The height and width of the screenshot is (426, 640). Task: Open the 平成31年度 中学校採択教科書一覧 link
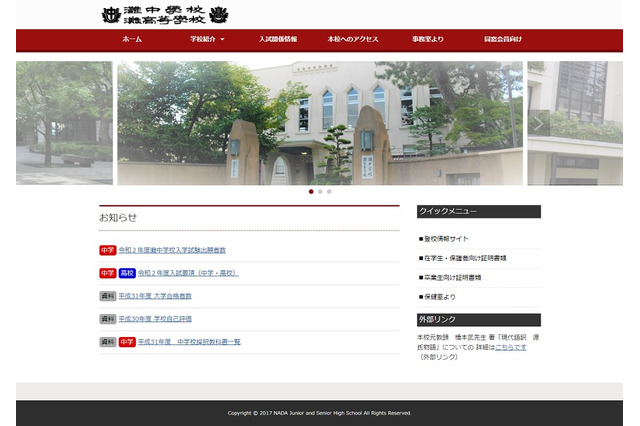(189, 342)
